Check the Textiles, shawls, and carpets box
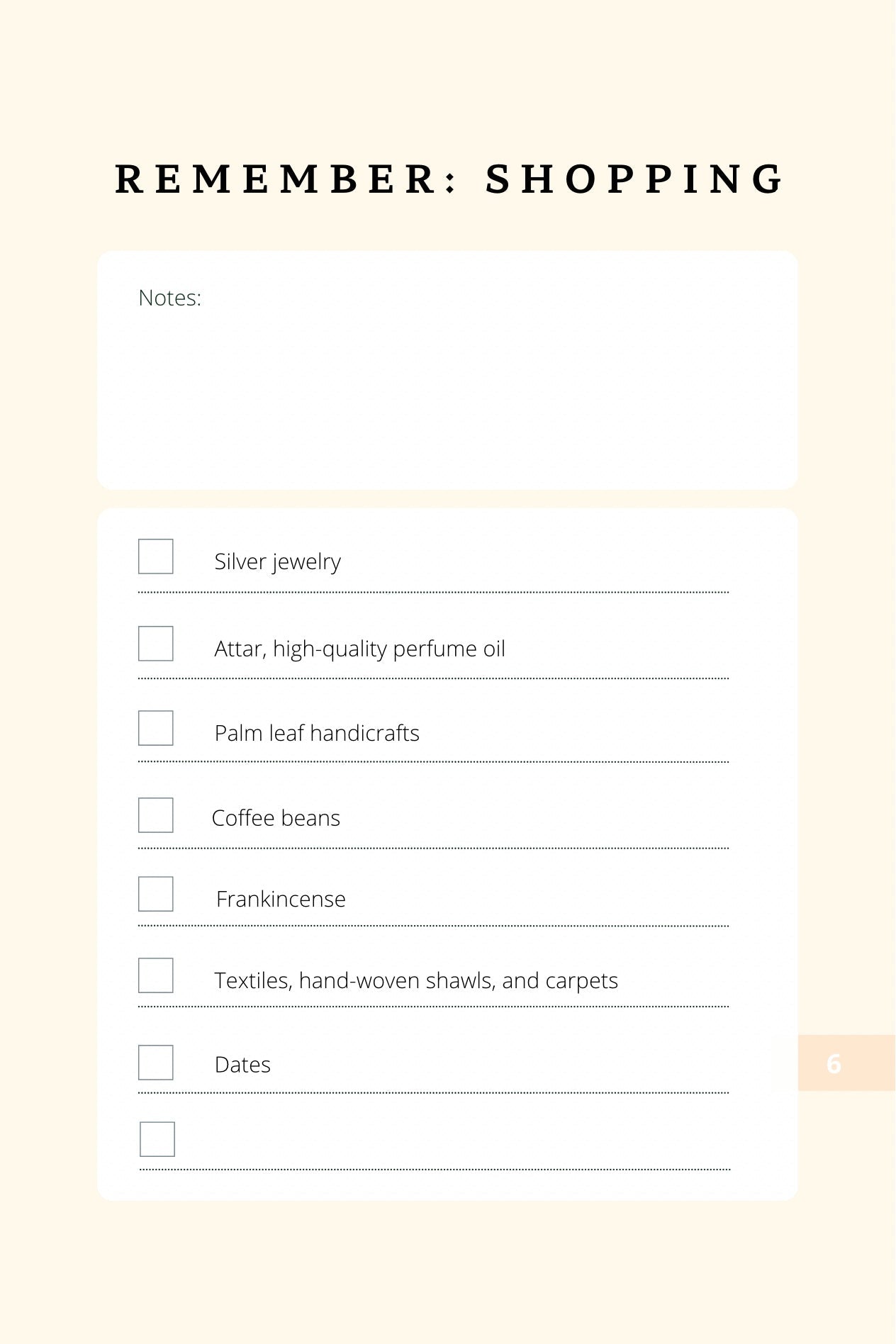 [156, 975]
